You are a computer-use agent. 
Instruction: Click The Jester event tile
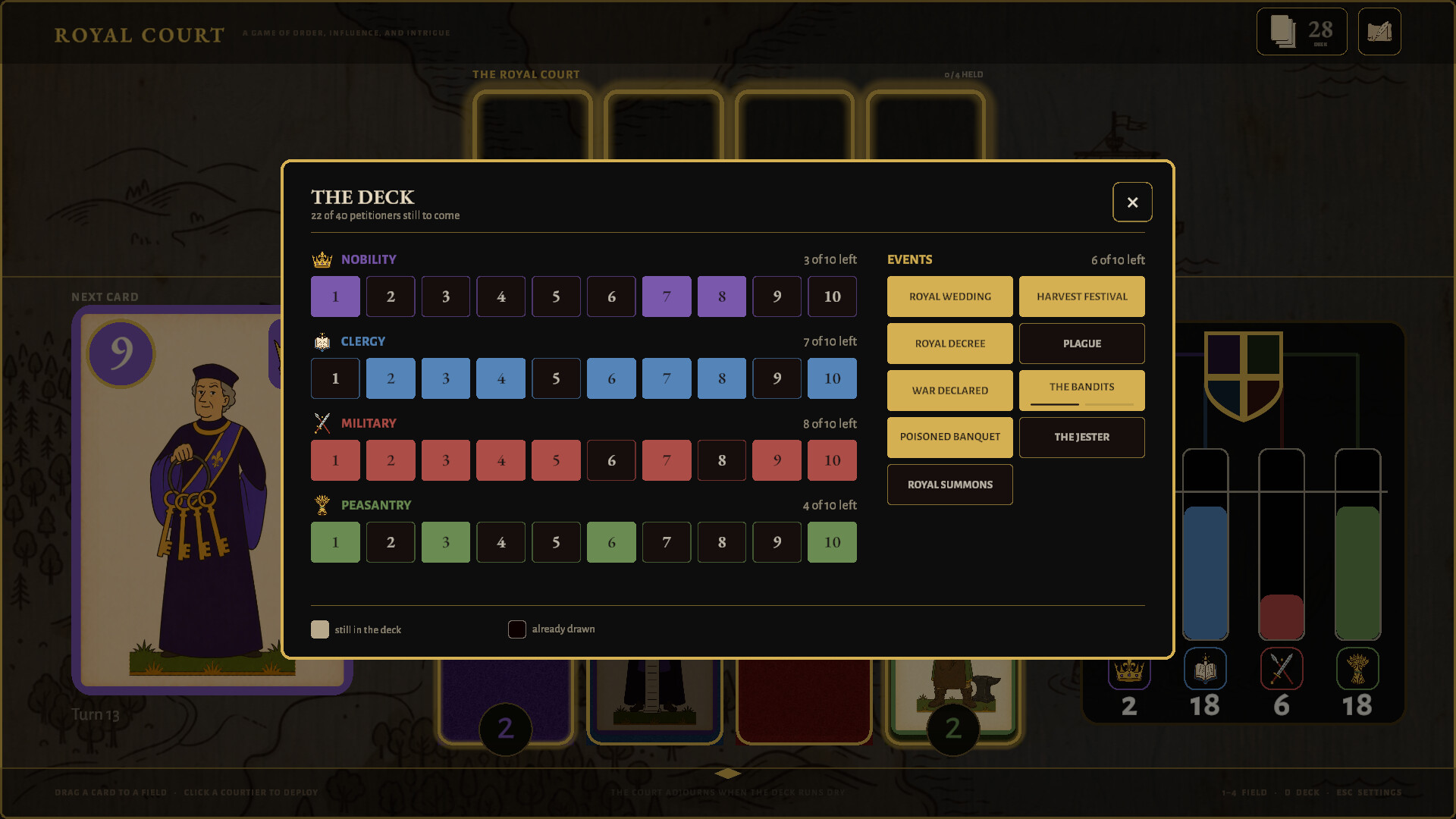1082,438
